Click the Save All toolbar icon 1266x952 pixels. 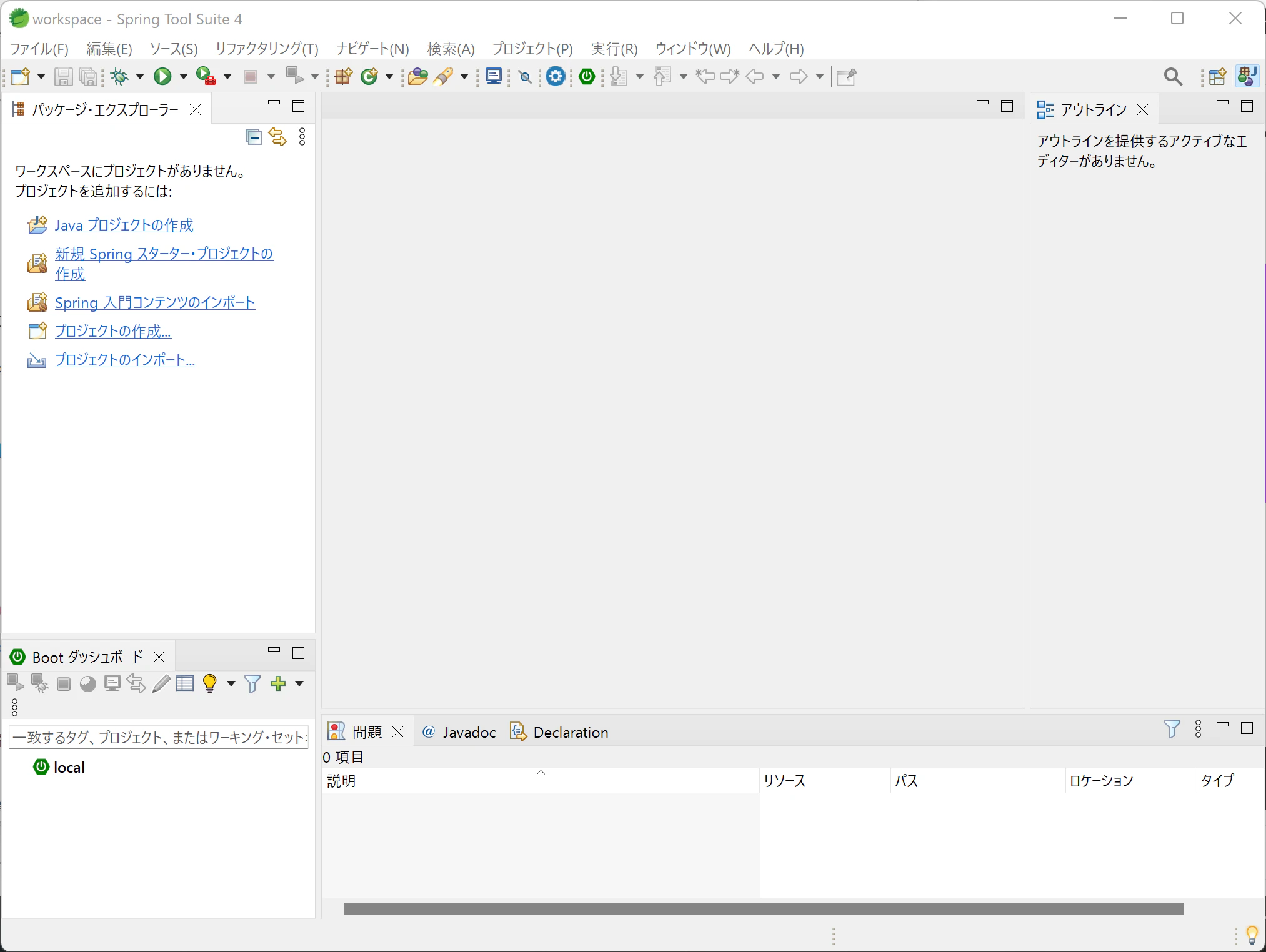pos(89,76)
